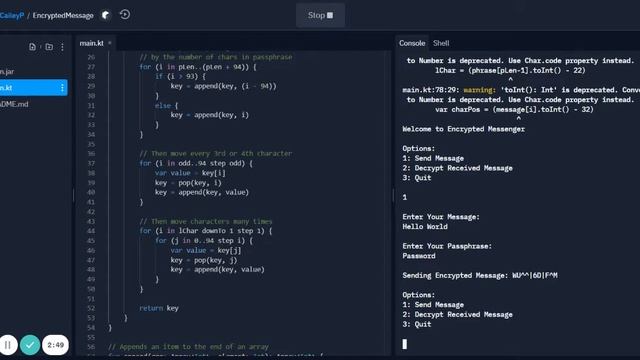
Task: Click the green checkmark finish button
Action: pos(30,345)
